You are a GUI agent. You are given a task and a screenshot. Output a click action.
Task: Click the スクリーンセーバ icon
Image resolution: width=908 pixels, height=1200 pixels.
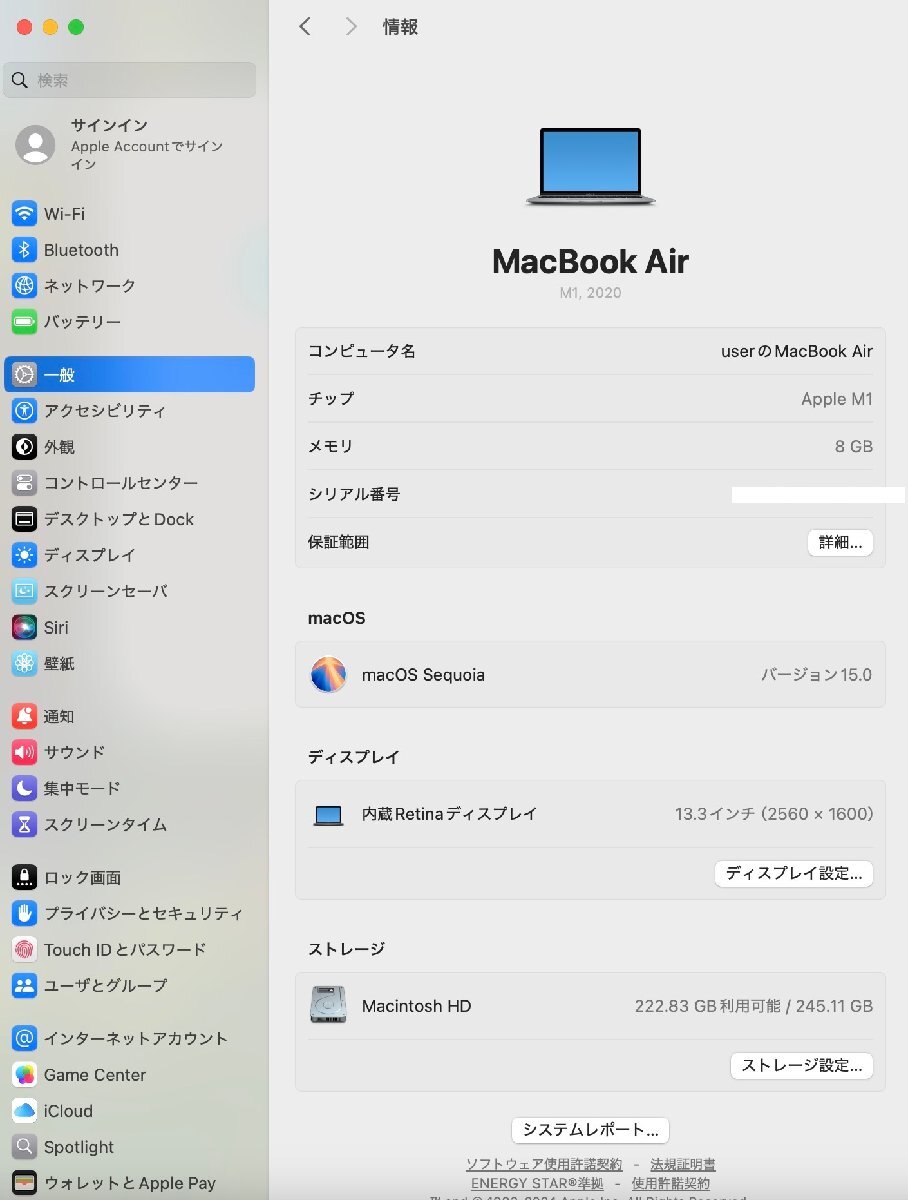click(x=25, y=591)
